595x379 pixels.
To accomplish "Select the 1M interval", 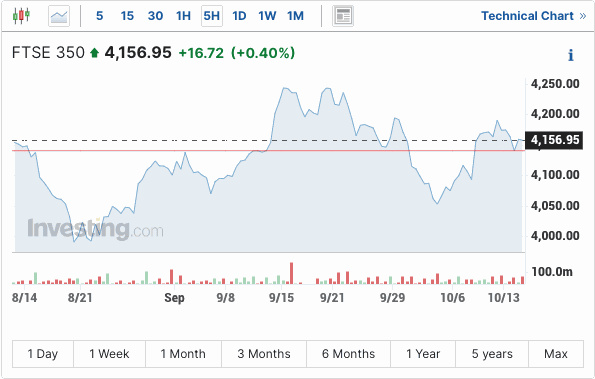I will point(295,16).
